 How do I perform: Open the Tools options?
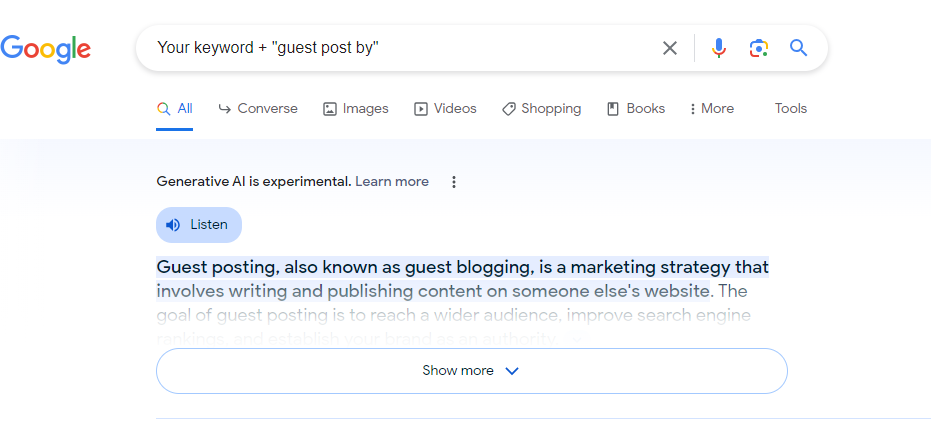tap(790, 109)
